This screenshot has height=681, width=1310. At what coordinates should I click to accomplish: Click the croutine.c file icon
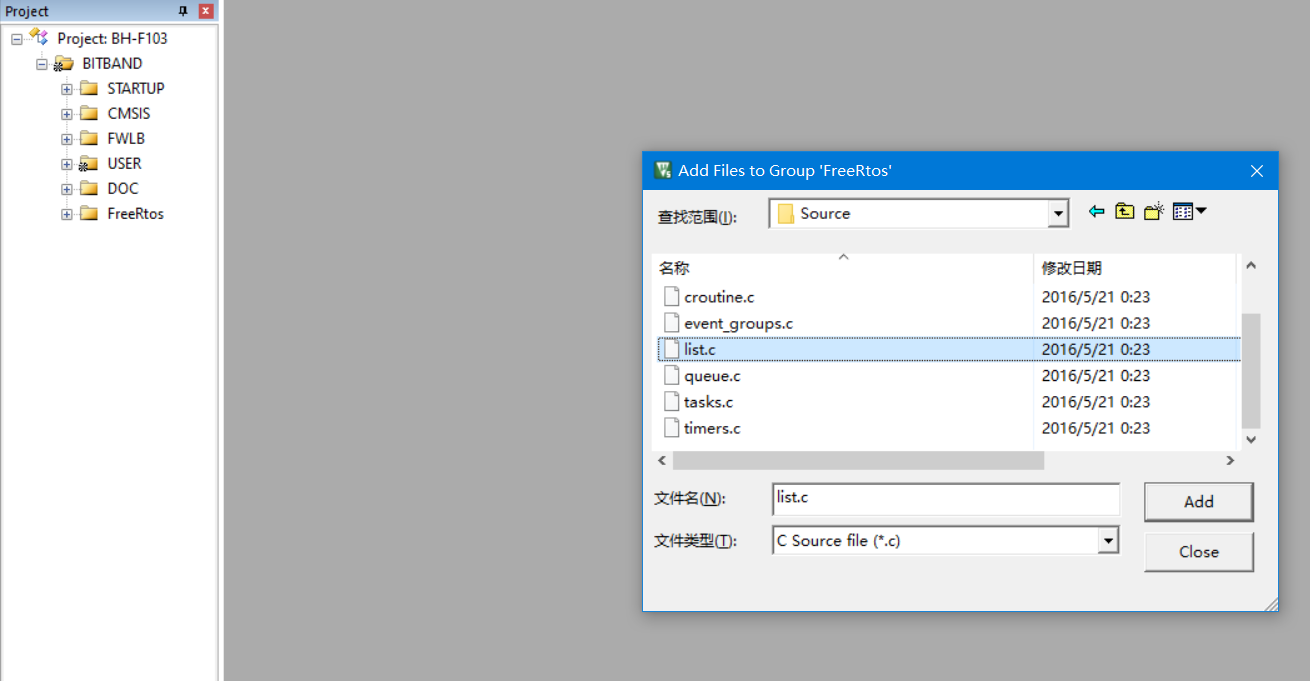pyautogui.click(x=671, y=297)
